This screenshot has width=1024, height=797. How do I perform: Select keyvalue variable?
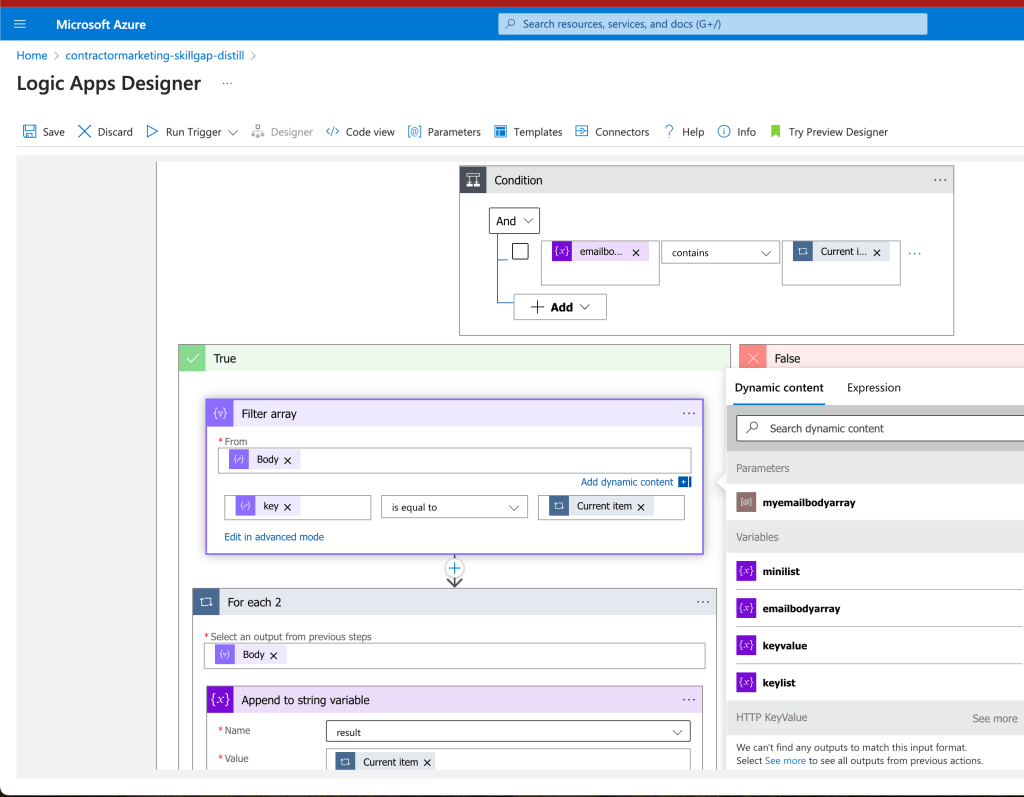point(875,645)
